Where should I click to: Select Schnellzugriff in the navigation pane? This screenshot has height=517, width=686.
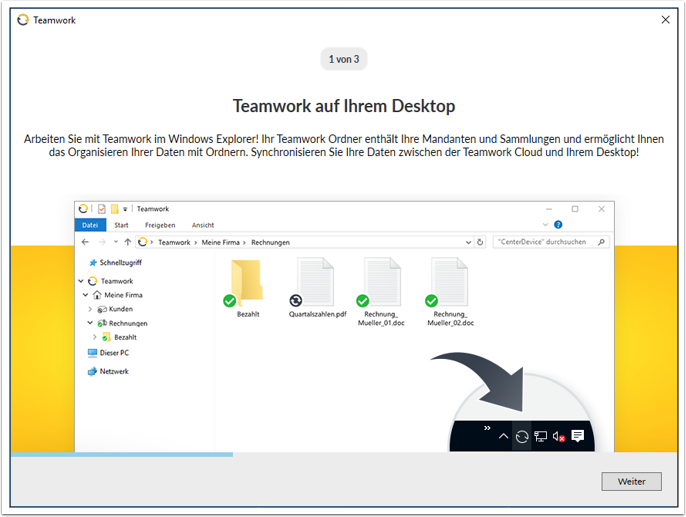pyautogui.click(x=116, y=262)
